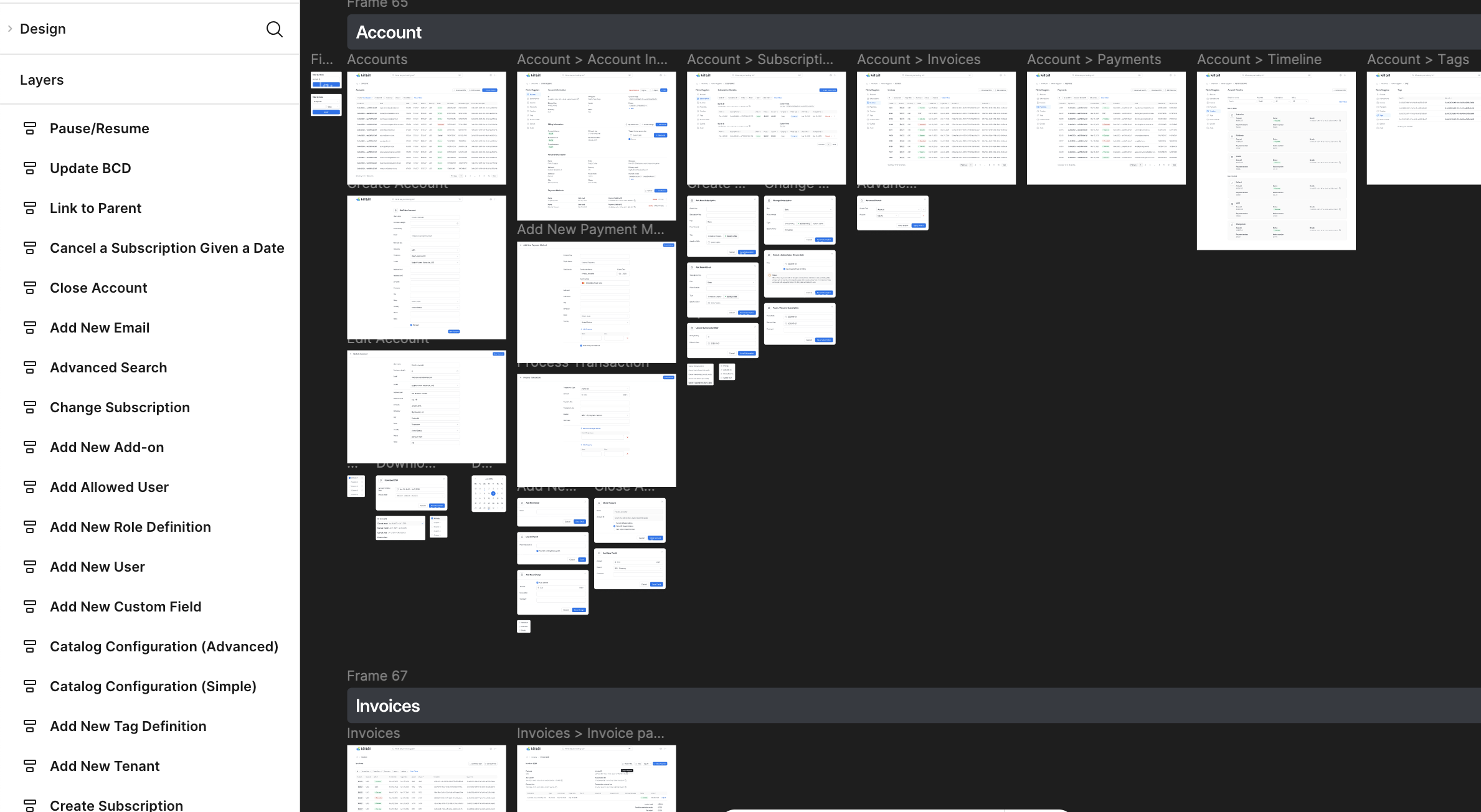Click the Frame 67 label on canvas
This screenshot has width=1481, height=812.
[x=377, y=676]
